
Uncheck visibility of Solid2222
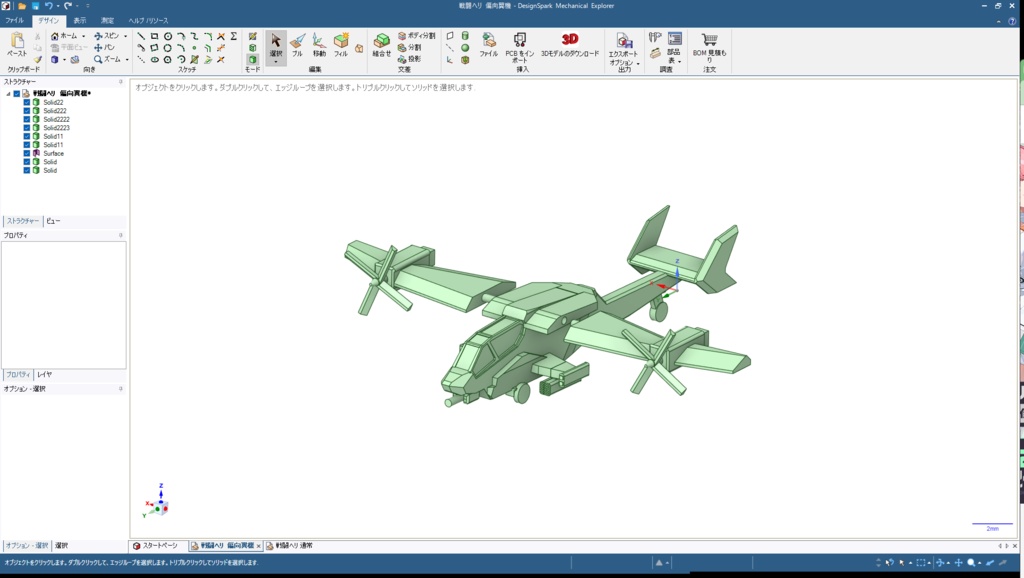(x=27, y=120)
